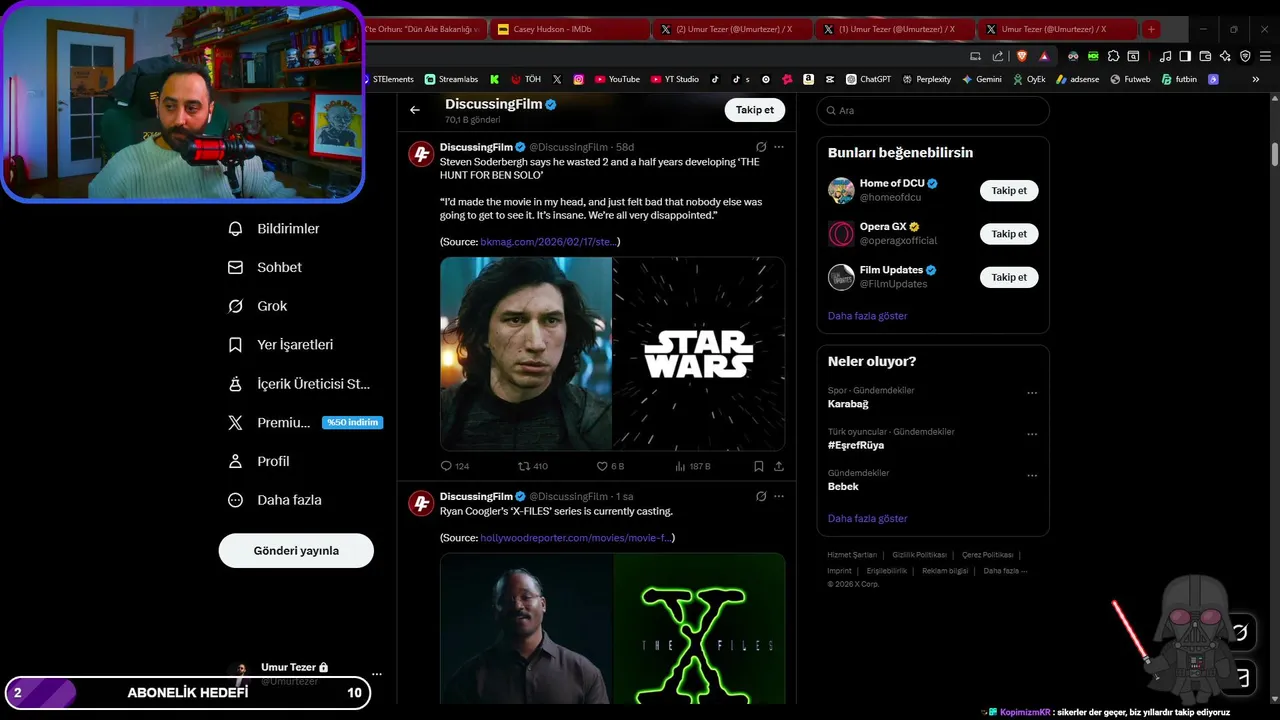Bookmark the Steven Soderbergh post
Viewport: 1280px width, 720px height.
pyautogui.click(x=759, y=466)
